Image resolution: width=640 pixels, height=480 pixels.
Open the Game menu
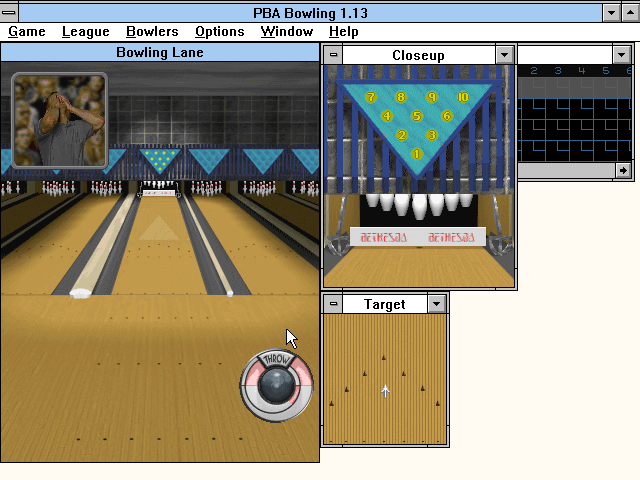click(27, 32)
